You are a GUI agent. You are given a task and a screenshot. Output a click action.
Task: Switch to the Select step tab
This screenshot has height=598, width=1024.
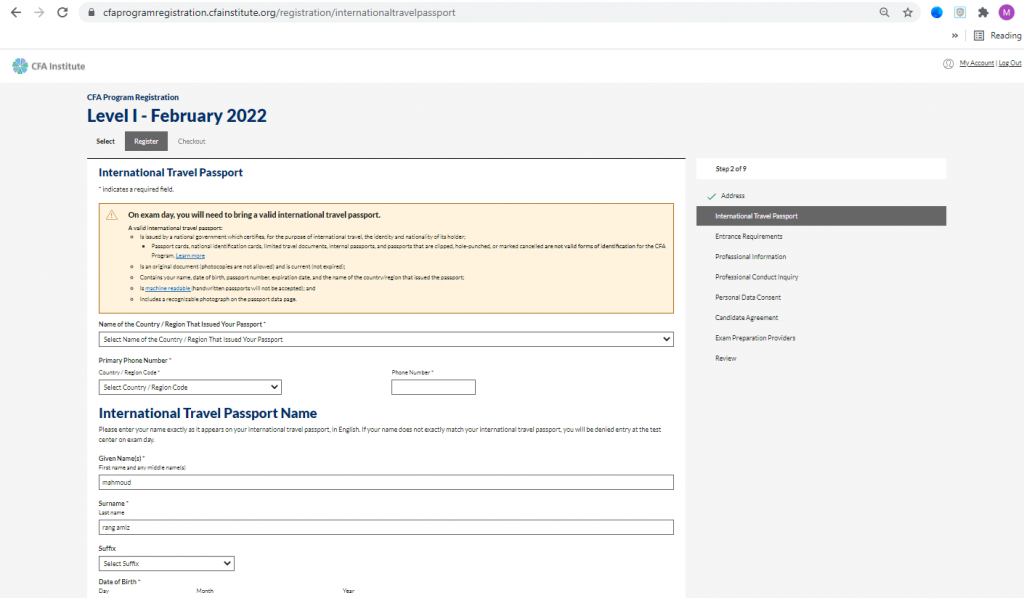105,141
